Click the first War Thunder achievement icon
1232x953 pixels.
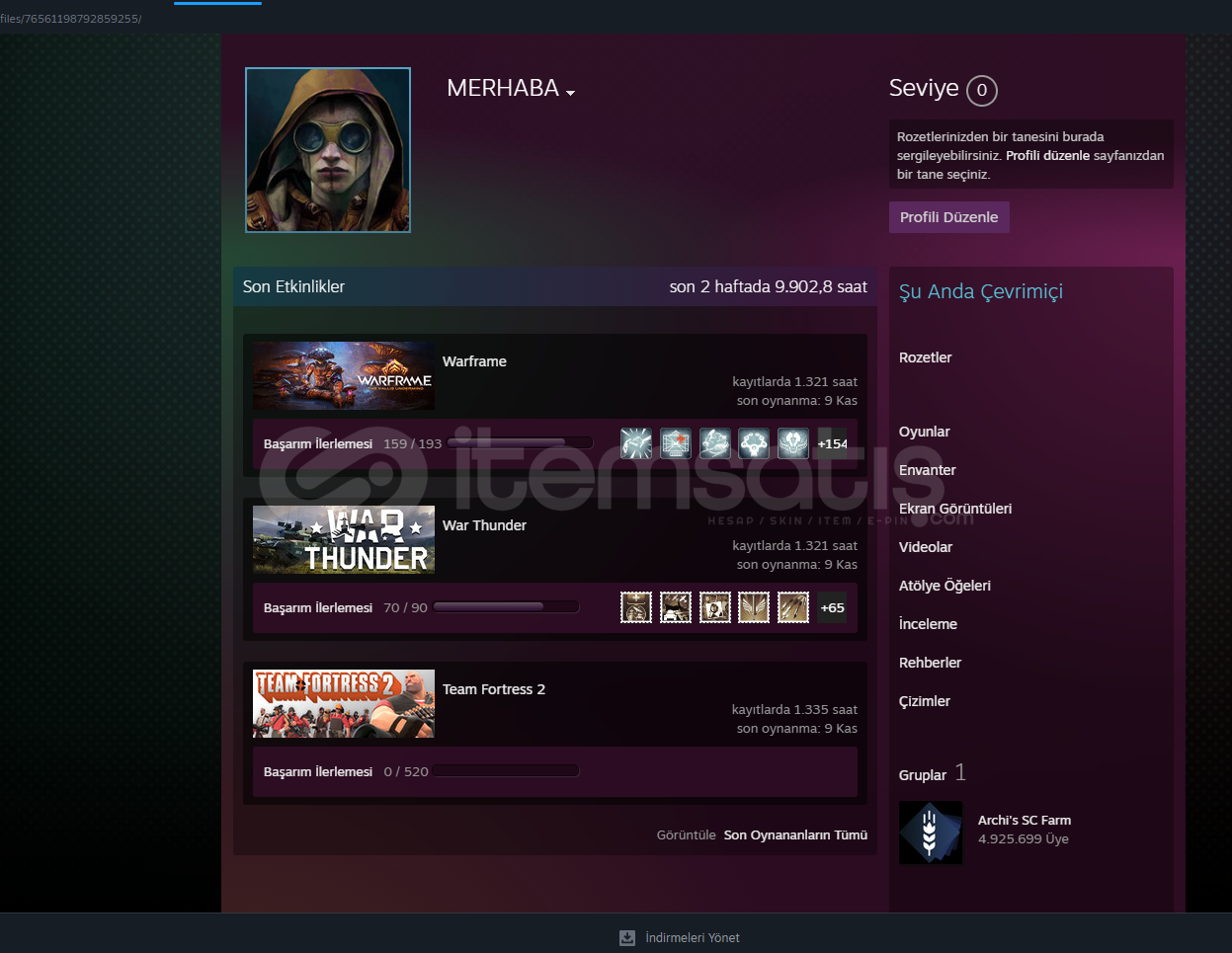(636, 607)
